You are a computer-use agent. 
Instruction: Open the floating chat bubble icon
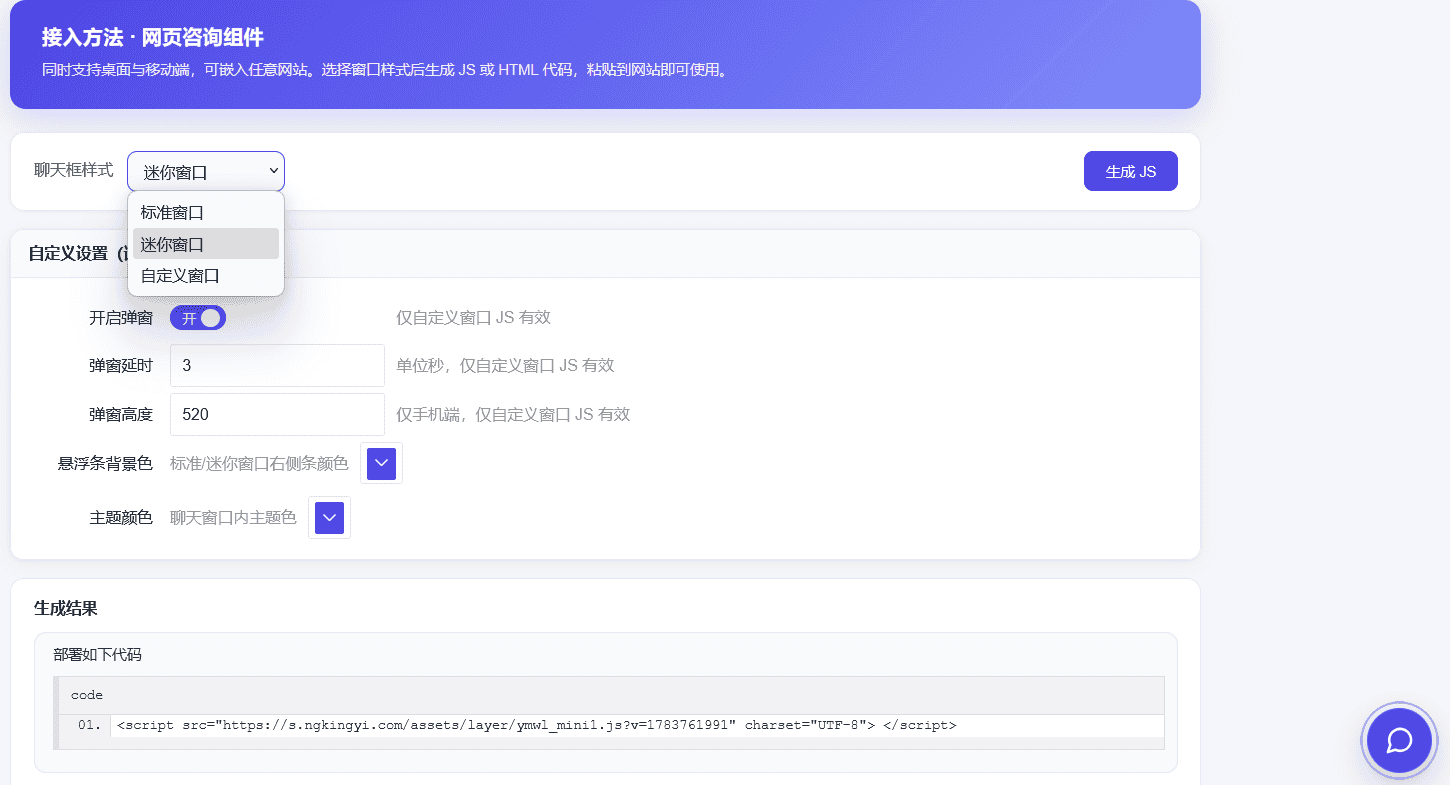tap(1399, 740)
